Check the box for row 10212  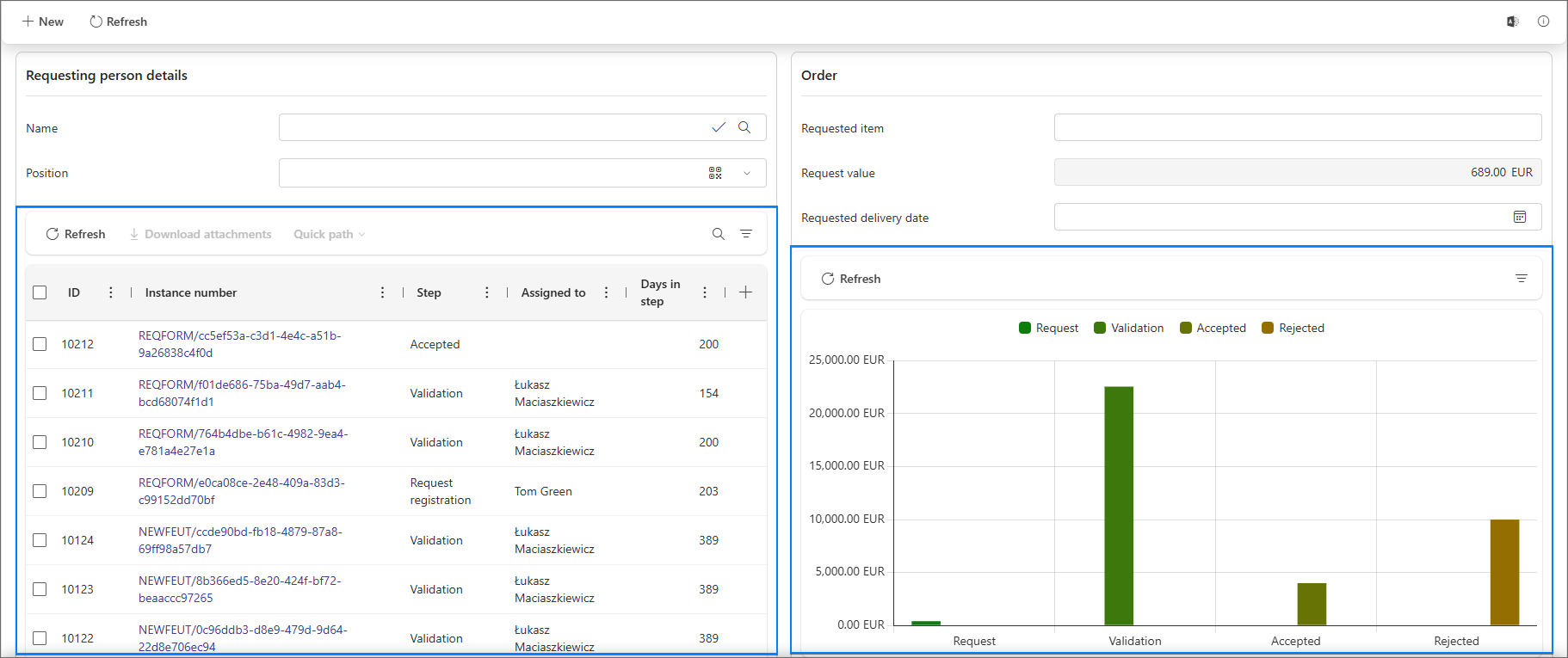40,344
